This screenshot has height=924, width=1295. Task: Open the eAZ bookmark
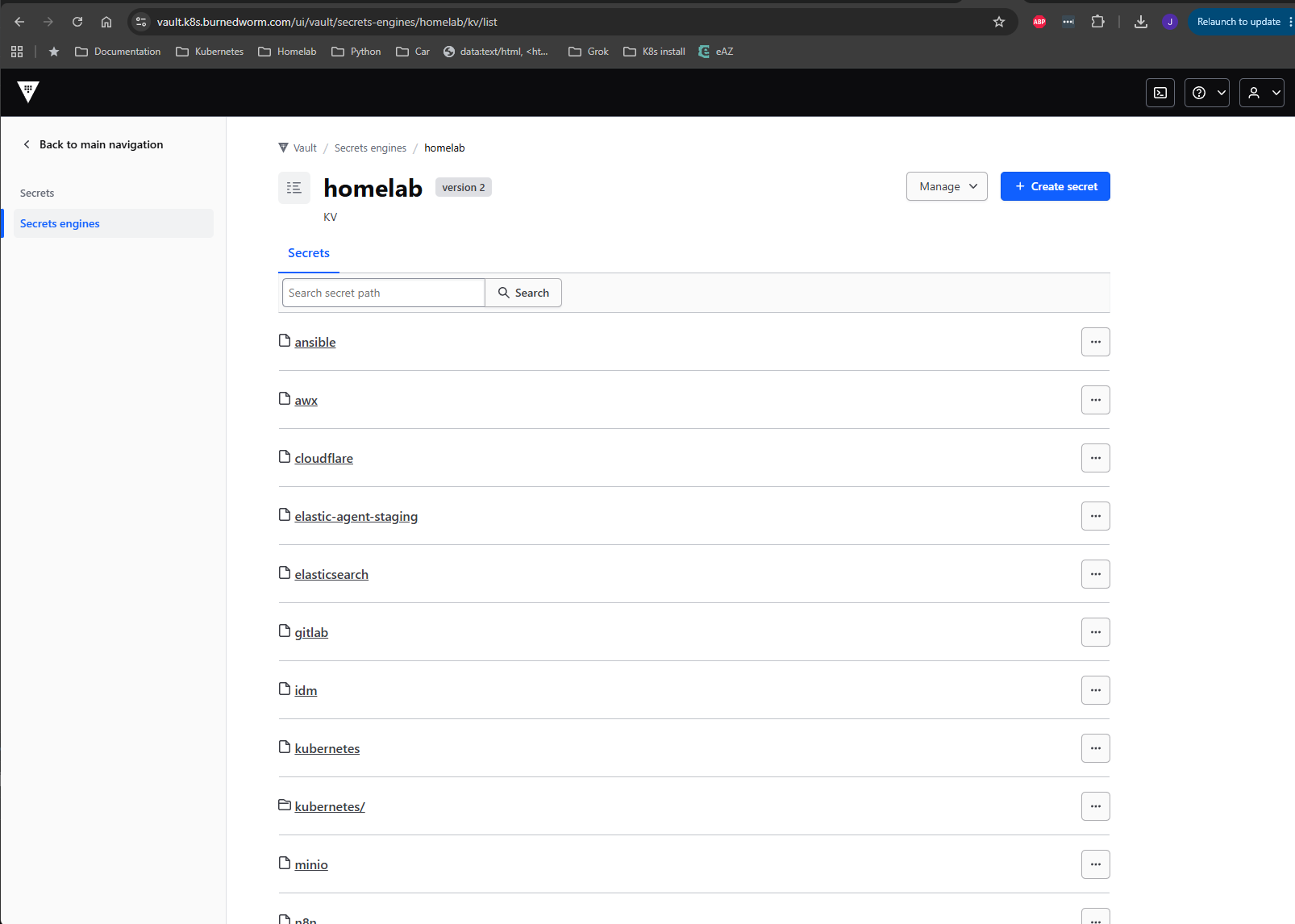click(715, 52)
